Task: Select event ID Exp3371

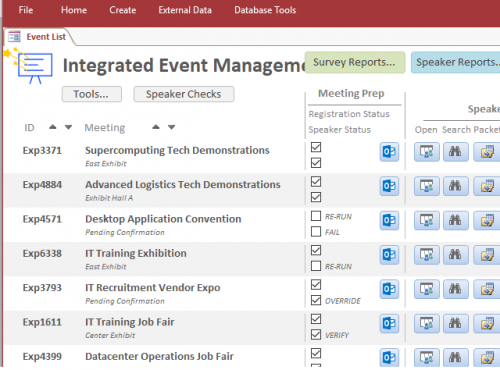Action: 42,150
